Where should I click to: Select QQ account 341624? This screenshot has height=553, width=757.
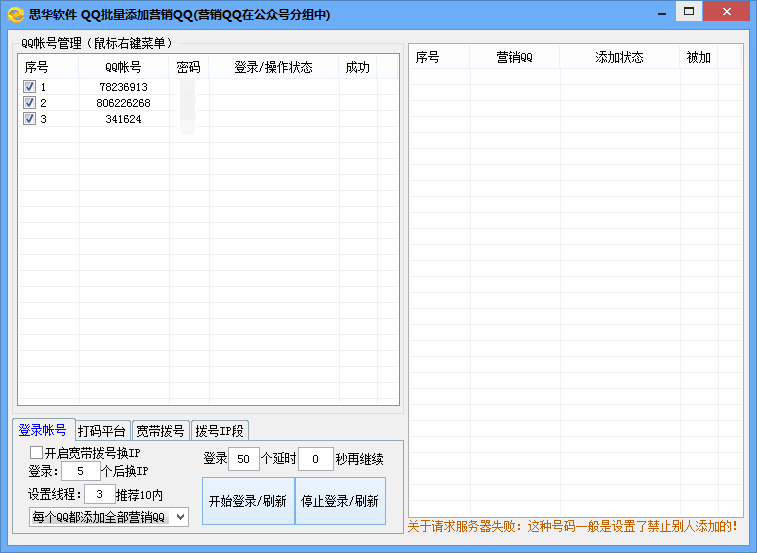124,119
